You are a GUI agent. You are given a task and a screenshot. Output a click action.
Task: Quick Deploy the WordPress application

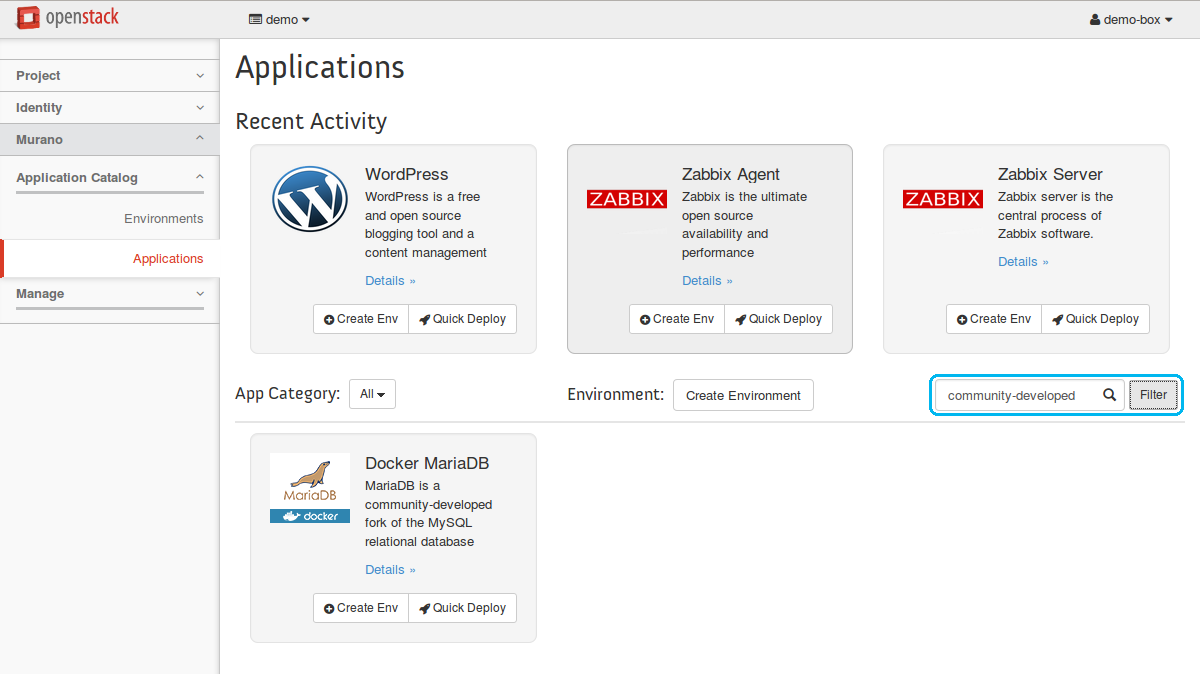click(x=462, y=319)
